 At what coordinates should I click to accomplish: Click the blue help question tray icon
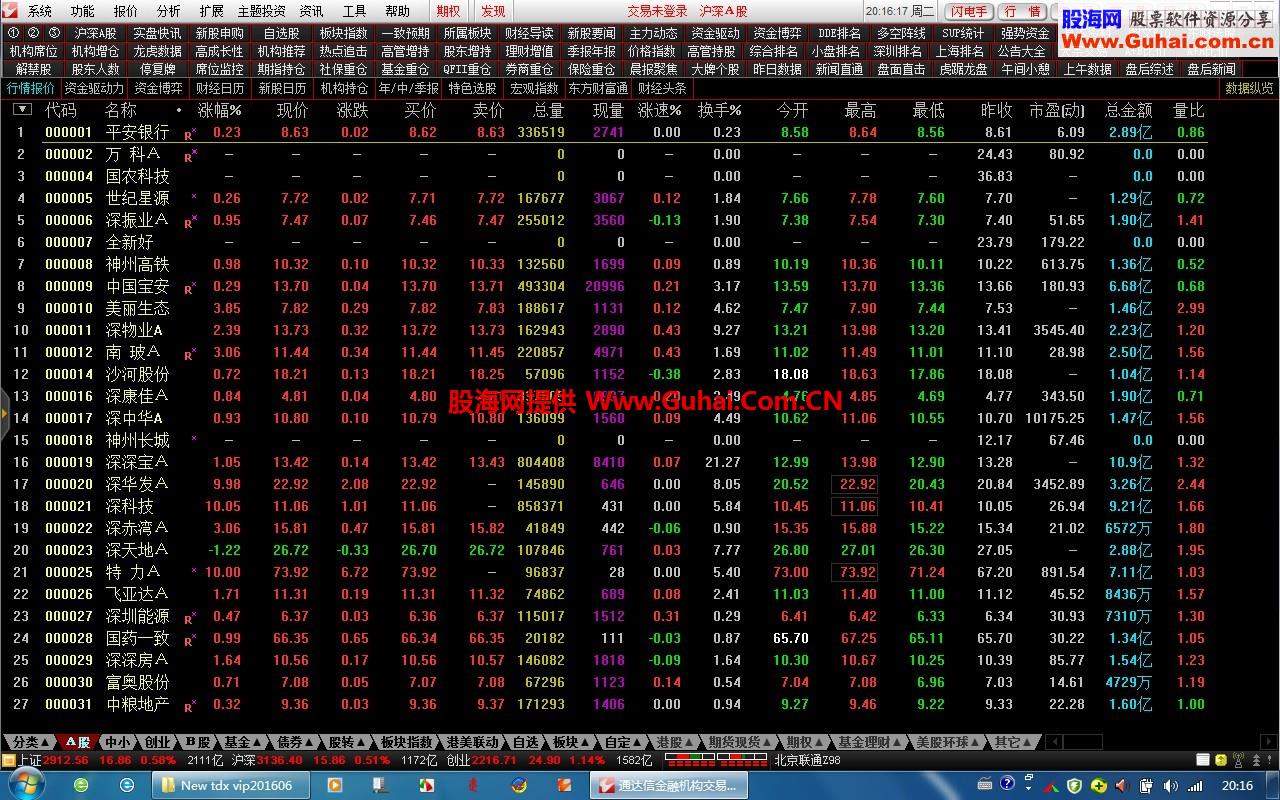pyautogui.click(x=1007, y=784)
